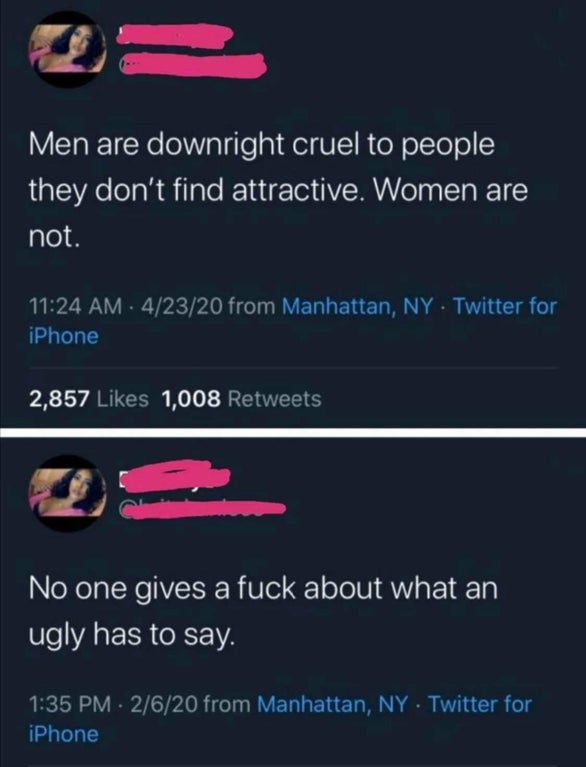Open redacted display name on first tweet
This screenshot has width=586, height=767.
(x=177, y=35)
